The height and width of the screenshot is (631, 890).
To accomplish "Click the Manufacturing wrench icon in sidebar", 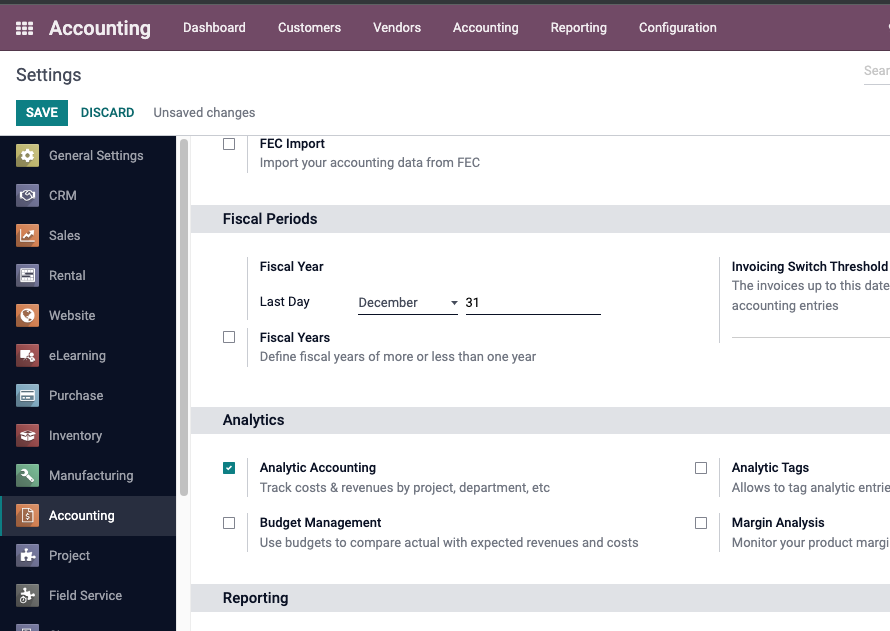I will 28,476.
